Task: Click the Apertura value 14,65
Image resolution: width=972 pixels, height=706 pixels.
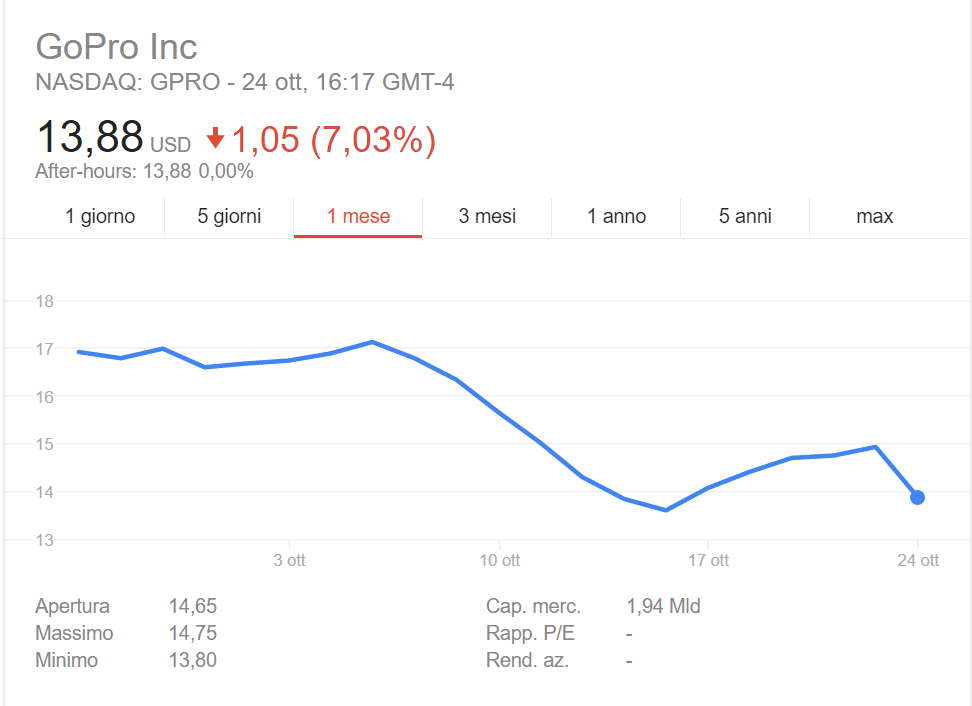Action: [193, 606]
